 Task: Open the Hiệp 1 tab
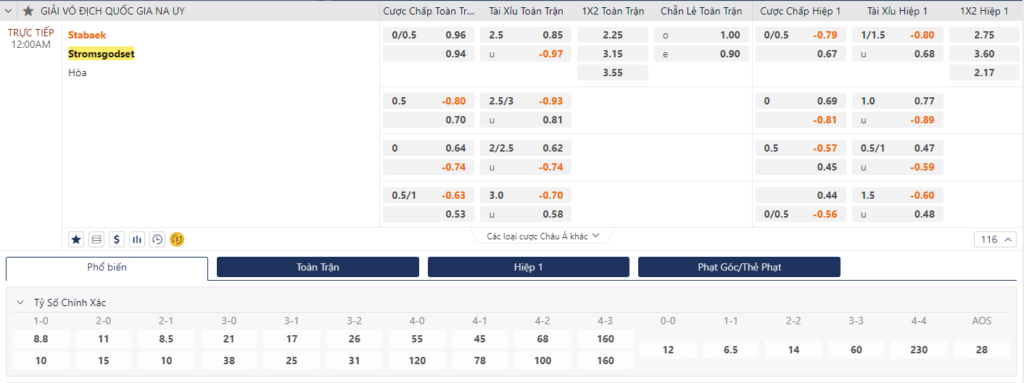(x=528, y=267)
